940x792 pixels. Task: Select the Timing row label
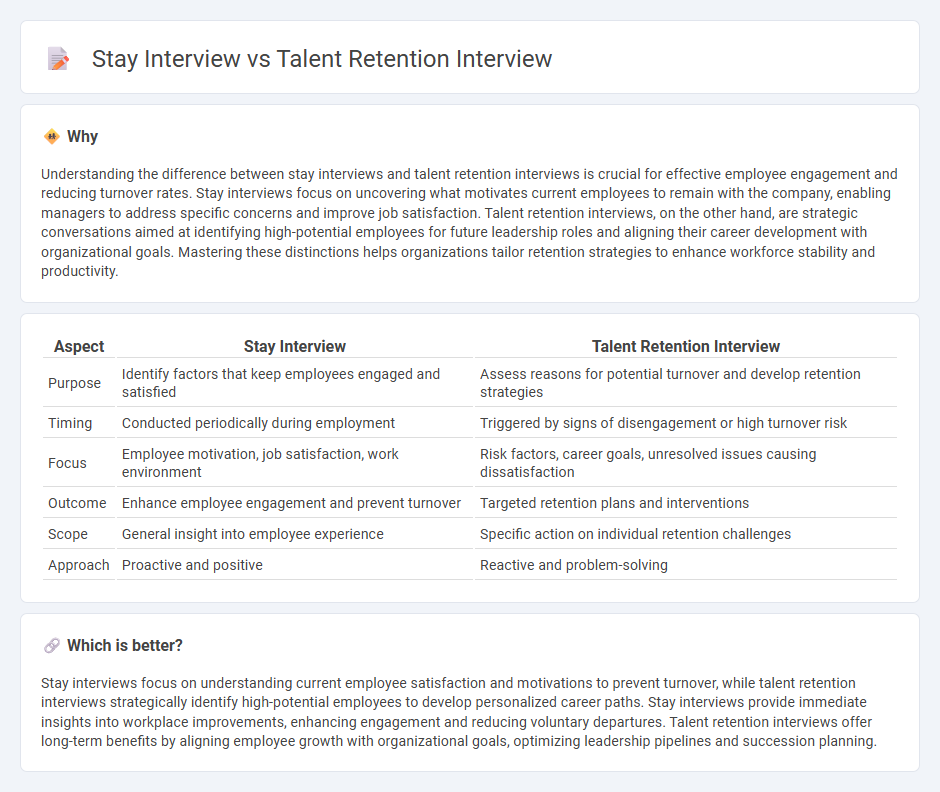coord(70,423)
